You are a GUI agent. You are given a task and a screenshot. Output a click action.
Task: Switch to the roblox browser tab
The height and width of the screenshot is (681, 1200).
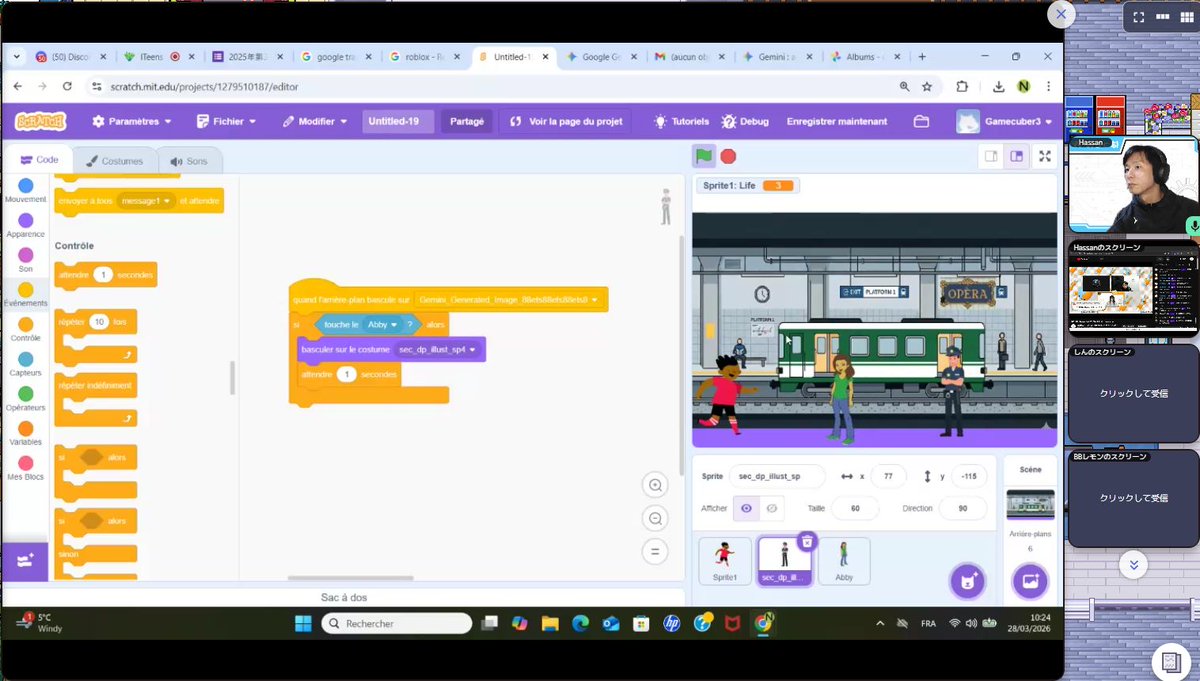tap(424, 57)
